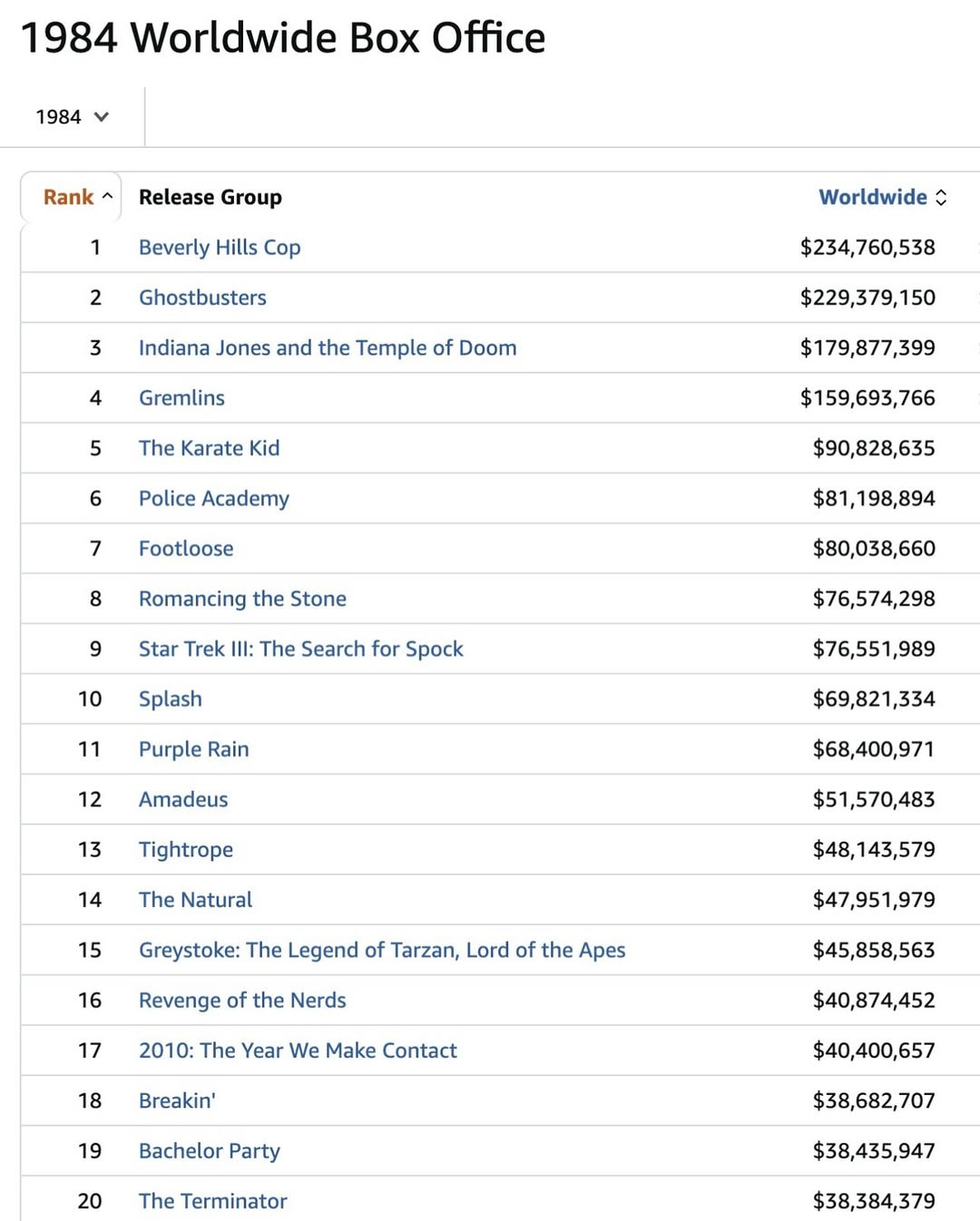Open the Tightrope link
Viewport: 980px width, 1221px height.
186,849
